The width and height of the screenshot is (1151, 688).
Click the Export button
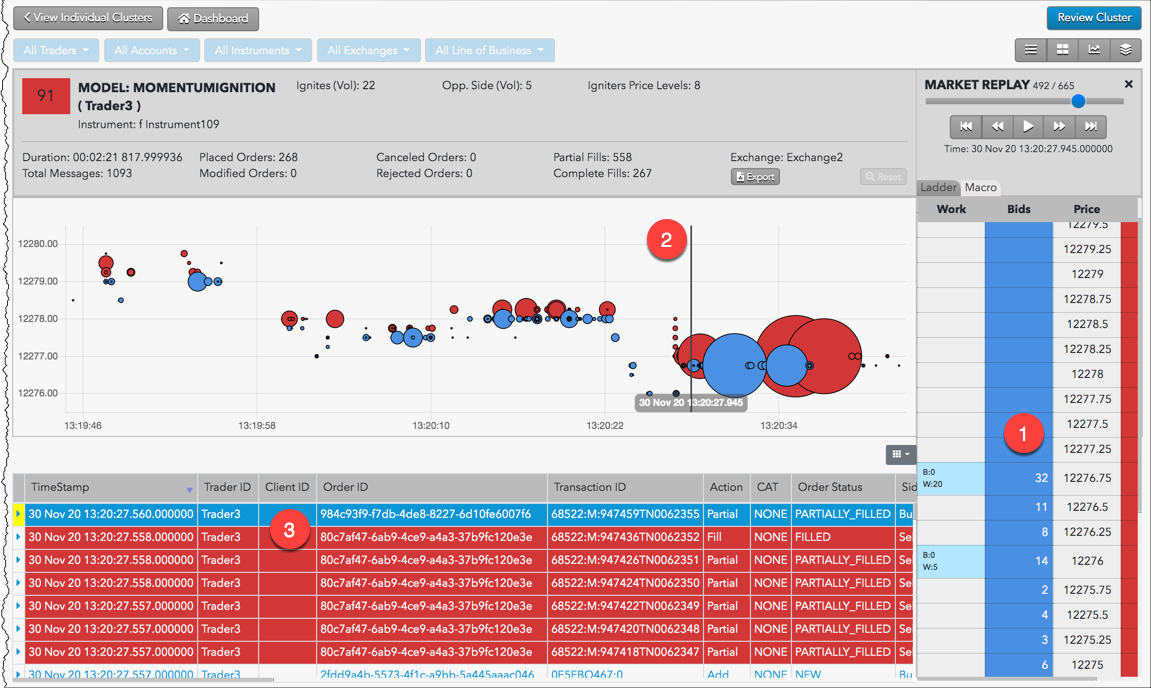click(755, 177)
